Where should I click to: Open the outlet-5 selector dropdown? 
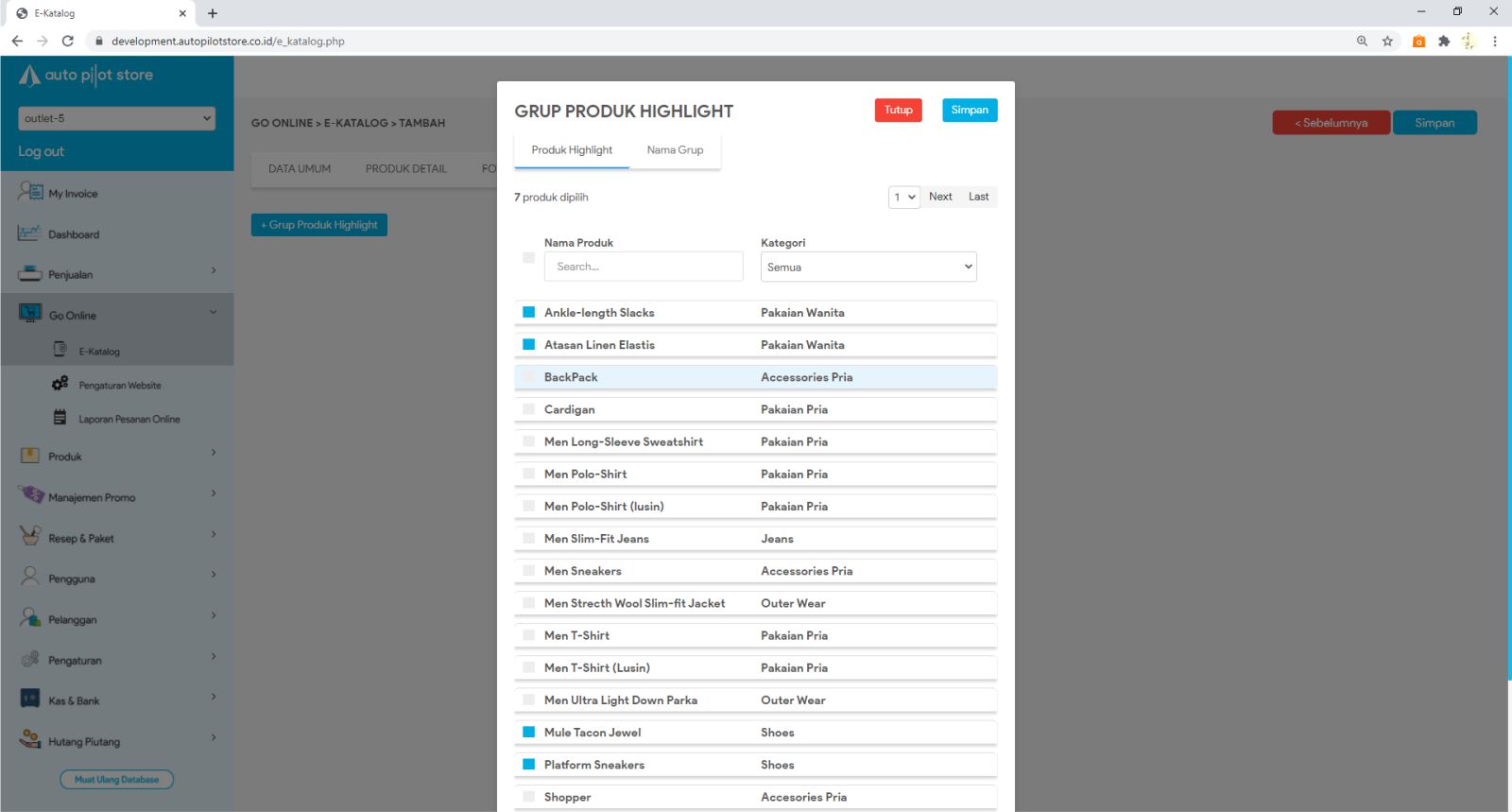tap(116, 118)
